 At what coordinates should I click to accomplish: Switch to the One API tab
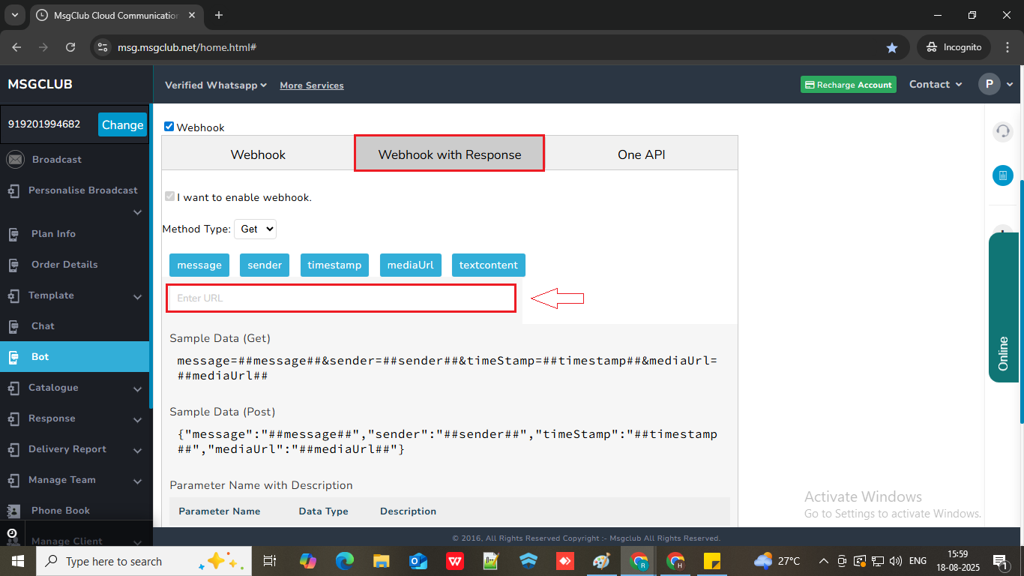[641, 155]
